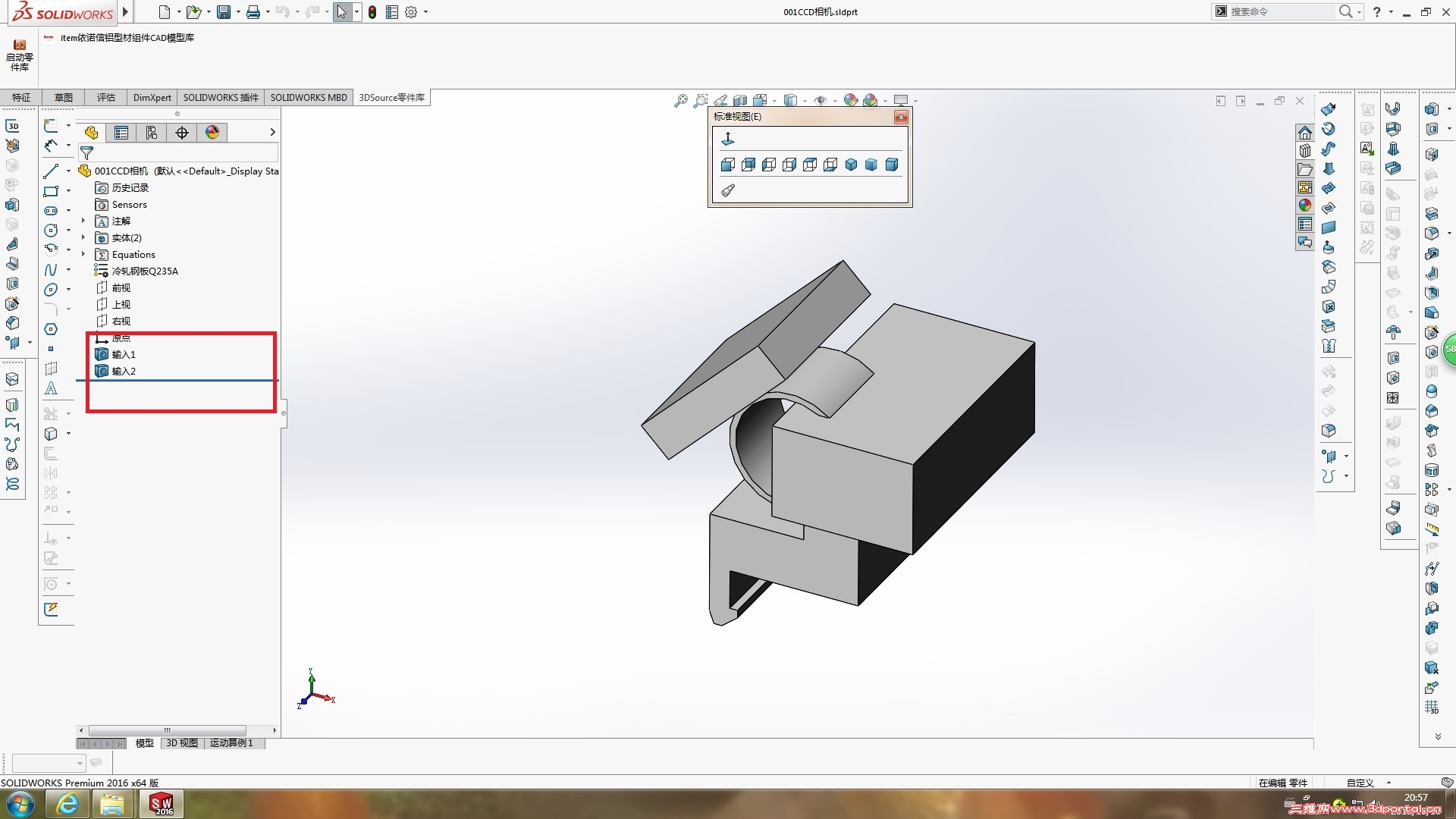Screen dimensions: 1456x819
Task: Click the Zoom to Fit magnifier icon
Action: pyautogui.click(x=681, y=100)
